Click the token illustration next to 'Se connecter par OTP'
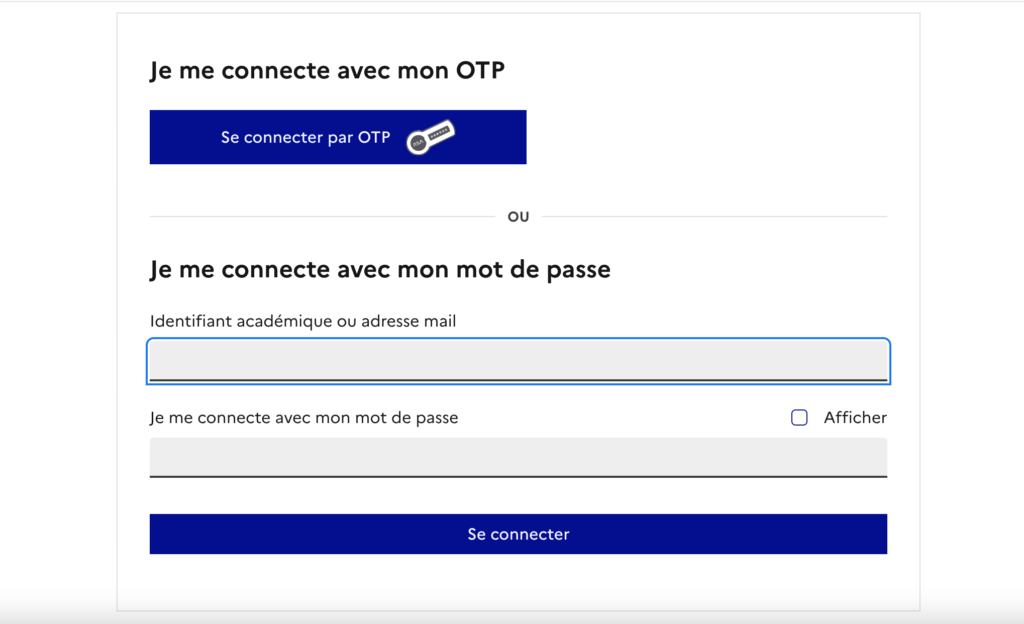This screenshot has width=1024, height=624. pos(430,135)
